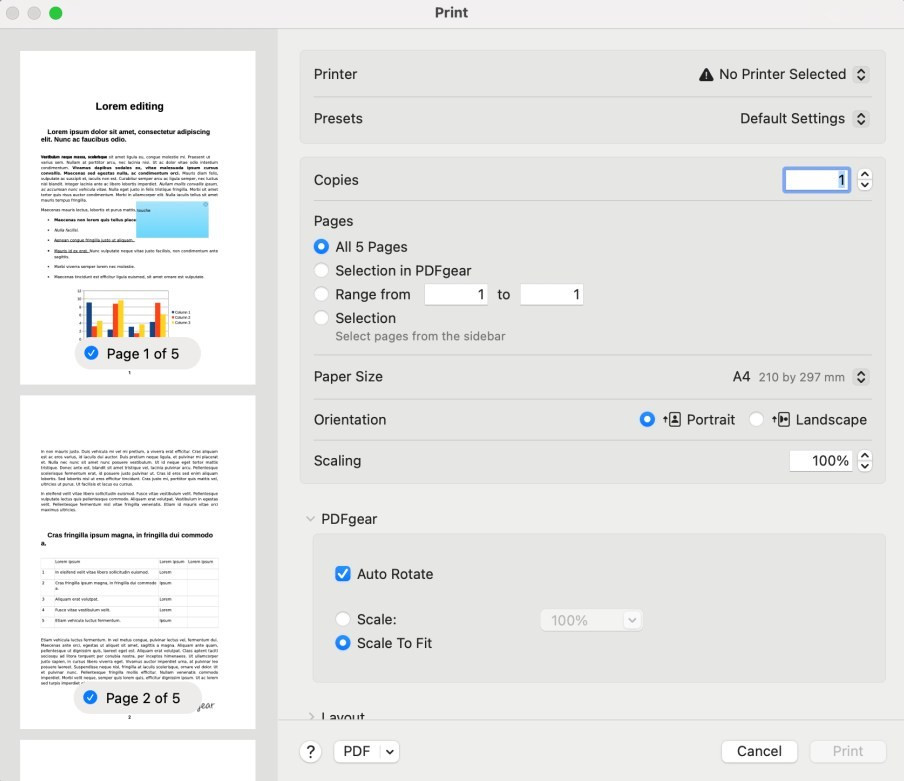Click the No Printer warning icon
Screen dimensions: 904x781
pyautogui.click(x=706, y=75)
